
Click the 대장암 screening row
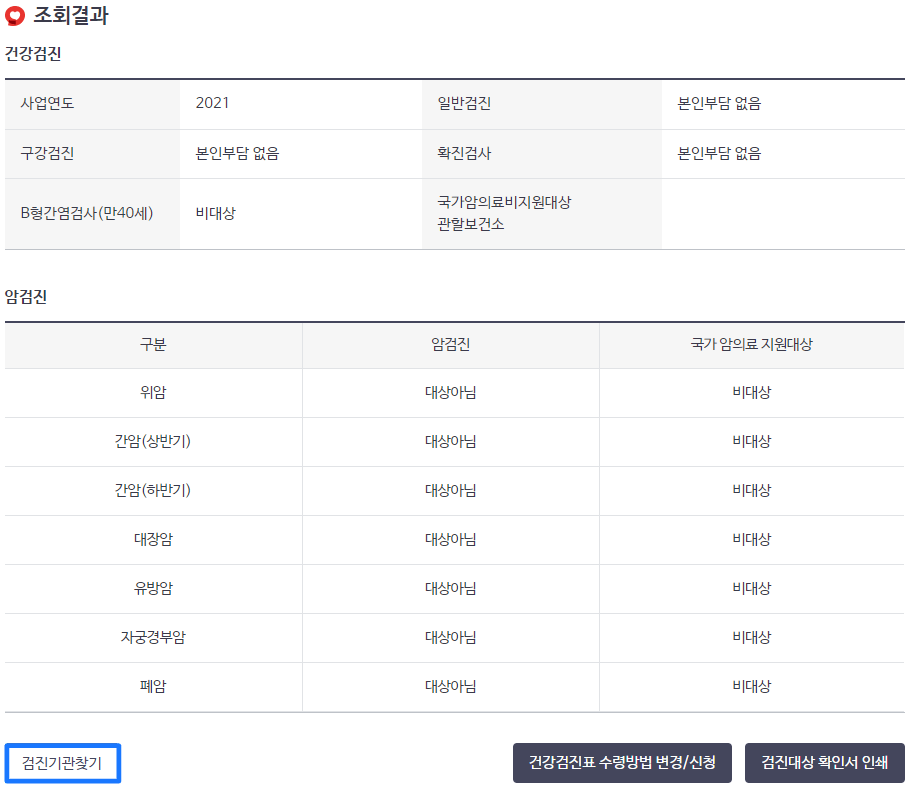151,540
